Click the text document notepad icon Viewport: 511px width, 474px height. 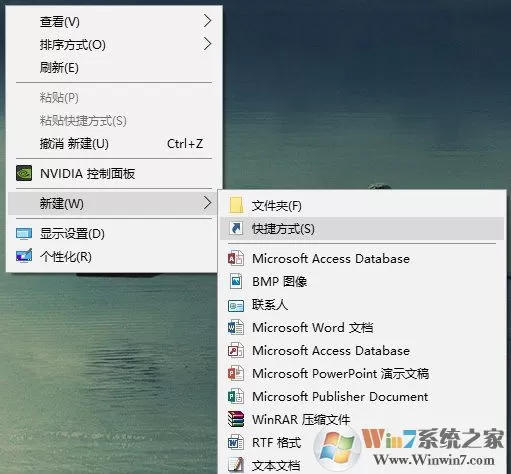236,465
